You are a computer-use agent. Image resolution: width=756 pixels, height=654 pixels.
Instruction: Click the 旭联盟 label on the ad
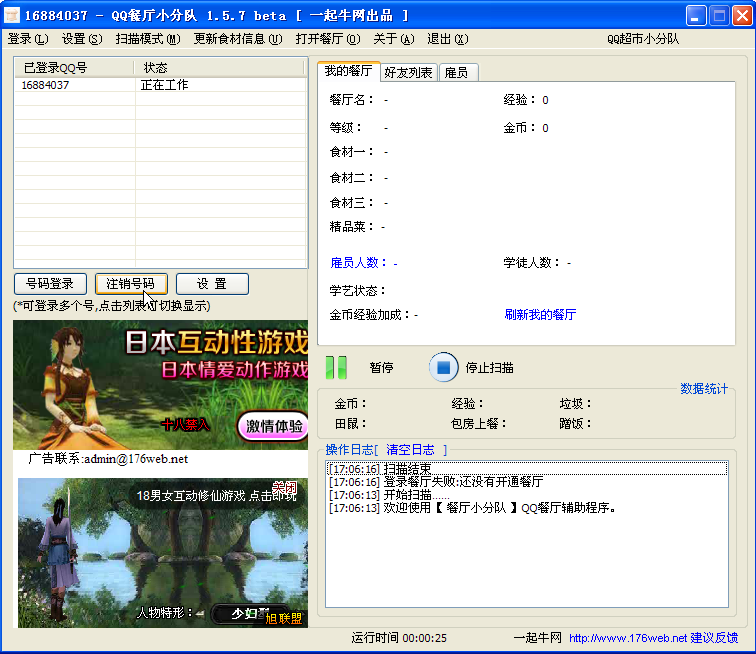(284, 618)
